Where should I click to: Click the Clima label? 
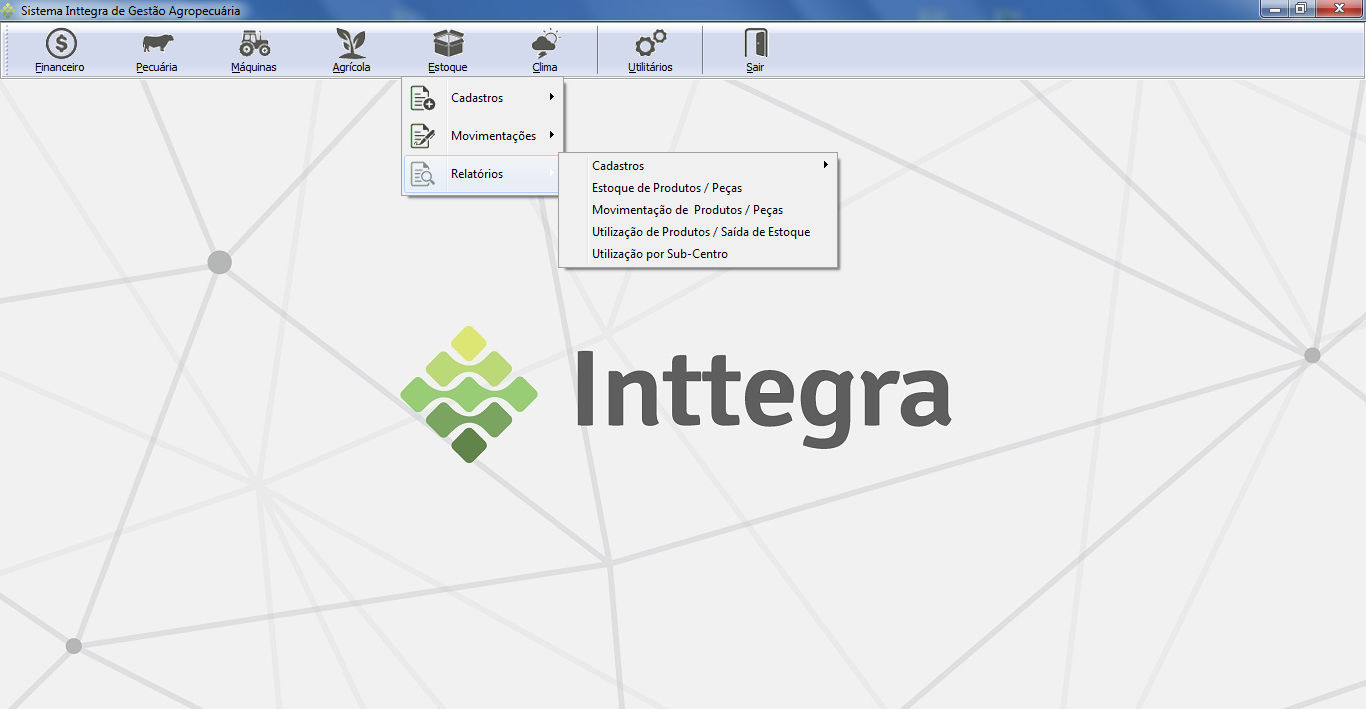(546, 67)
